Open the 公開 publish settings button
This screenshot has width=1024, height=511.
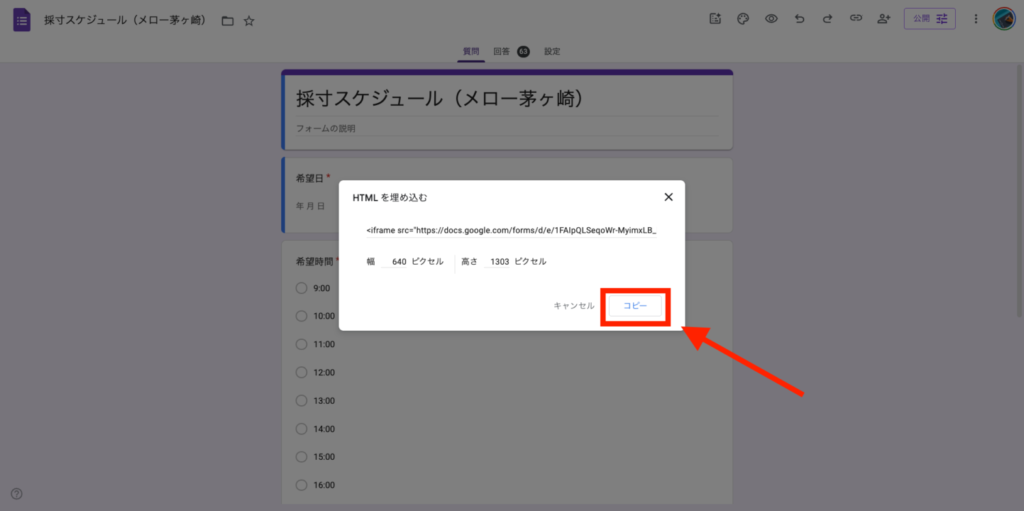pyautogui.click(x=929, y=19)
